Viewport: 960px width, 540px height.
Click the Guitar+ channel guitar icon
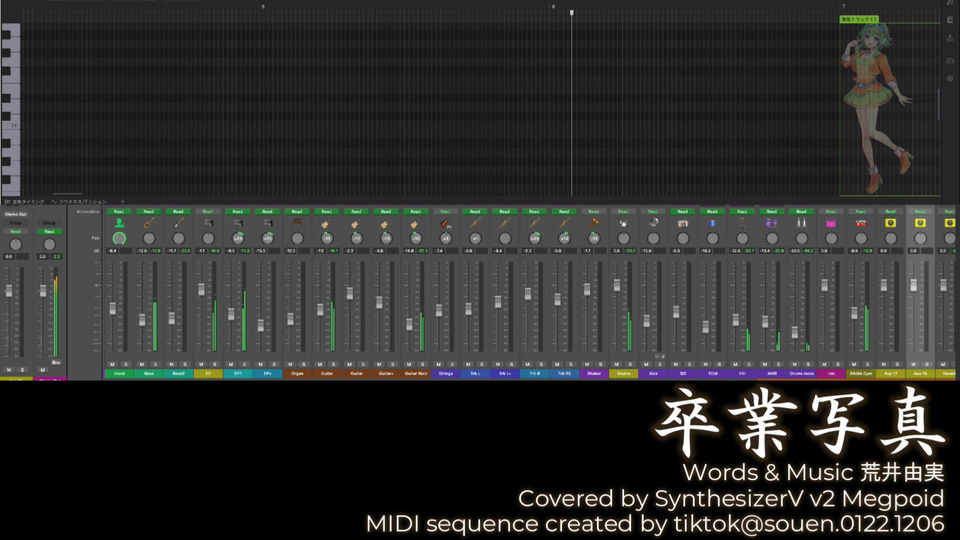[x=386, y=223]
